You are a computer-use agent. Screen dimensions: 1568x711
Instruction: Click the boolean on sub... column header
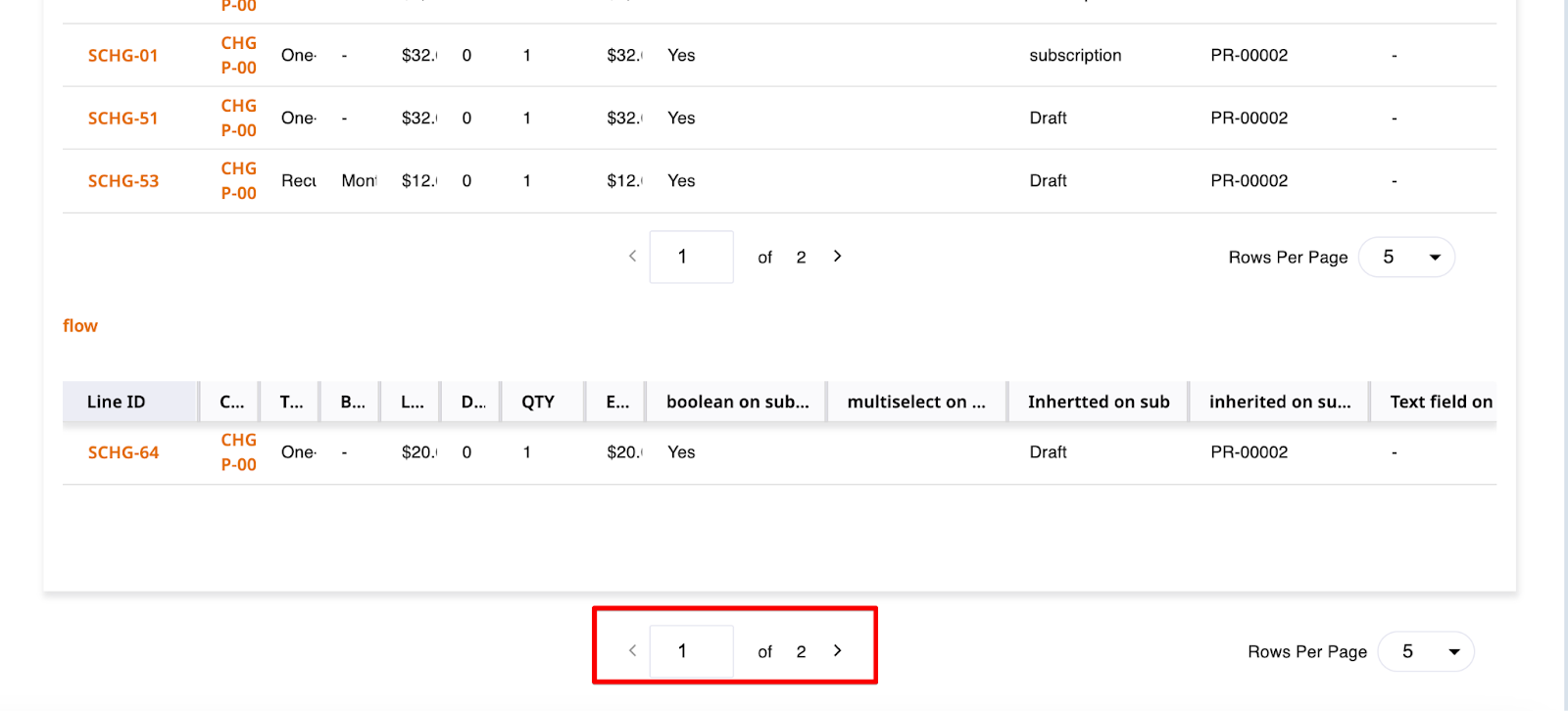737,402
